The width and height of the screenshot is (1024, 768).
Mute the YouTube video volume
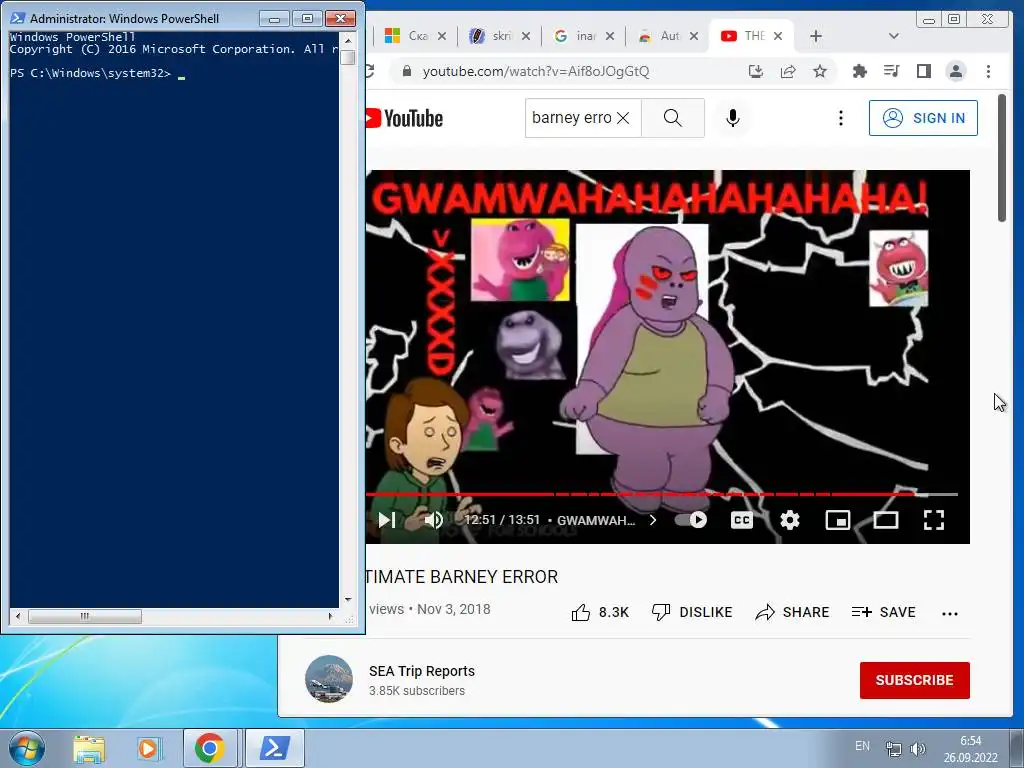click(x=433, y=520)
